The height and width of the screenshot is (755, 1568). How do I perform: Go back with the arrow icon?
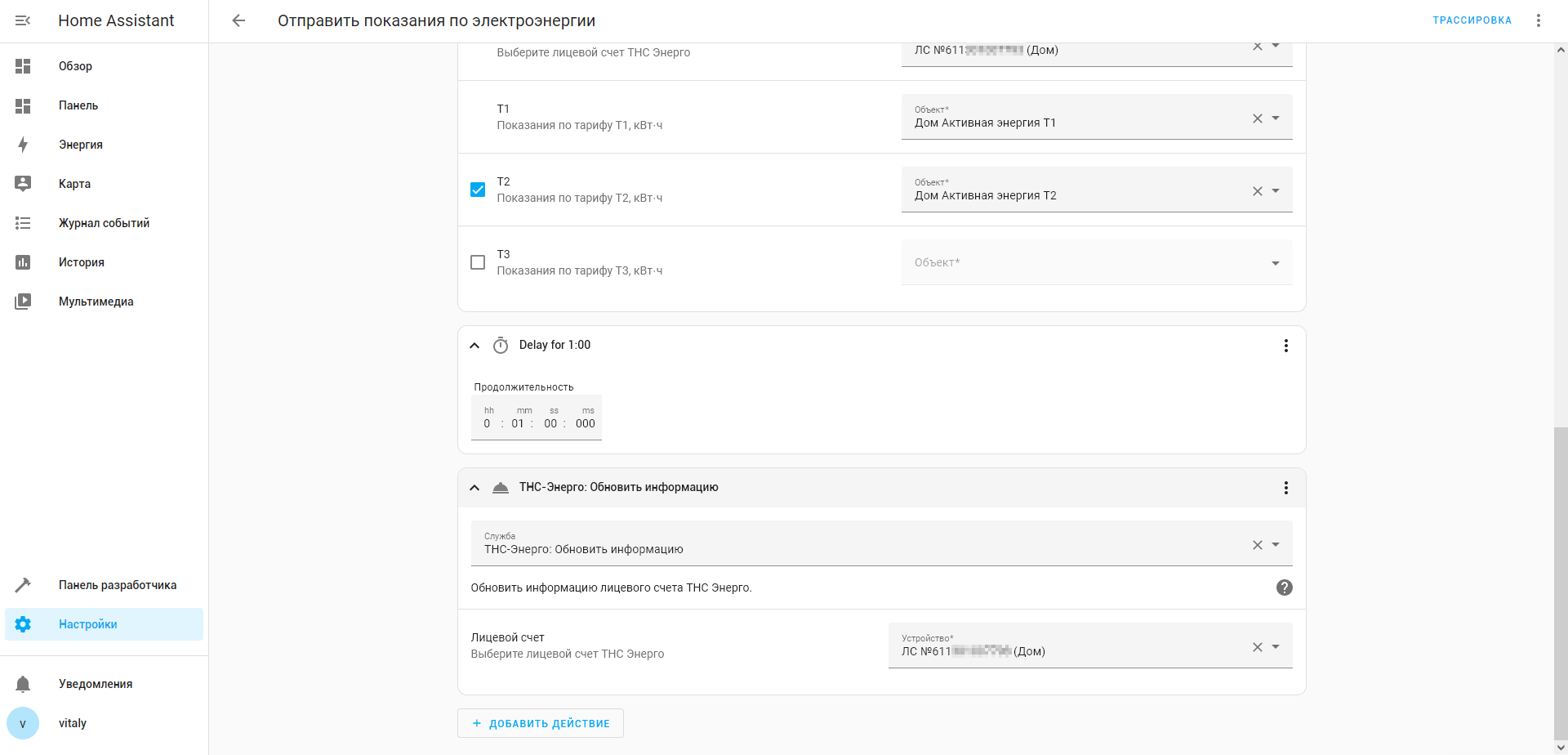[x=238, y=20]
